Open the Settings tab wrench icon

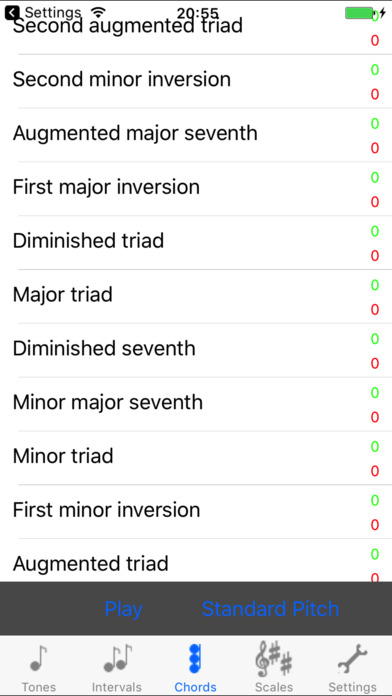[352, 659]
